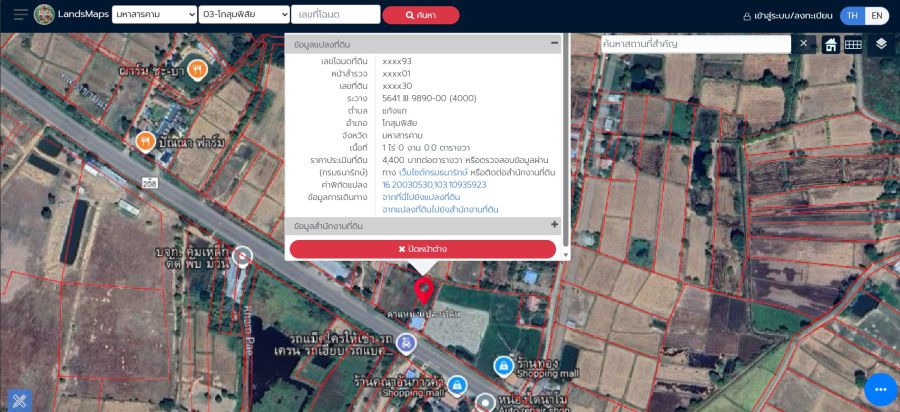Click the parcel coordinates link
Viewport: 900px width, 412px height.
(x=434, y=185)
